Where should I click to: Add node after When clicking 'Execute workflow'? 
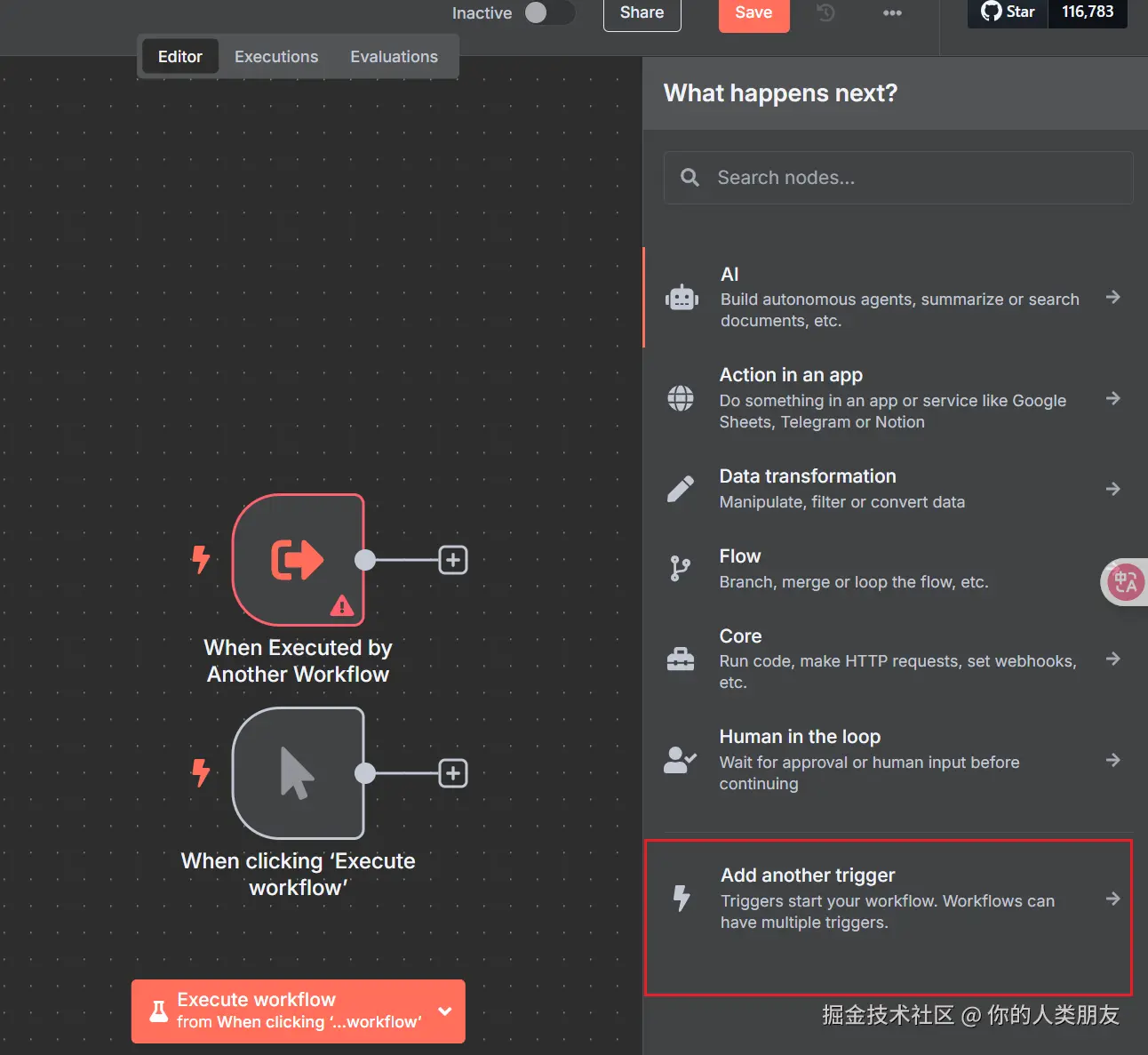pos(453,773)
